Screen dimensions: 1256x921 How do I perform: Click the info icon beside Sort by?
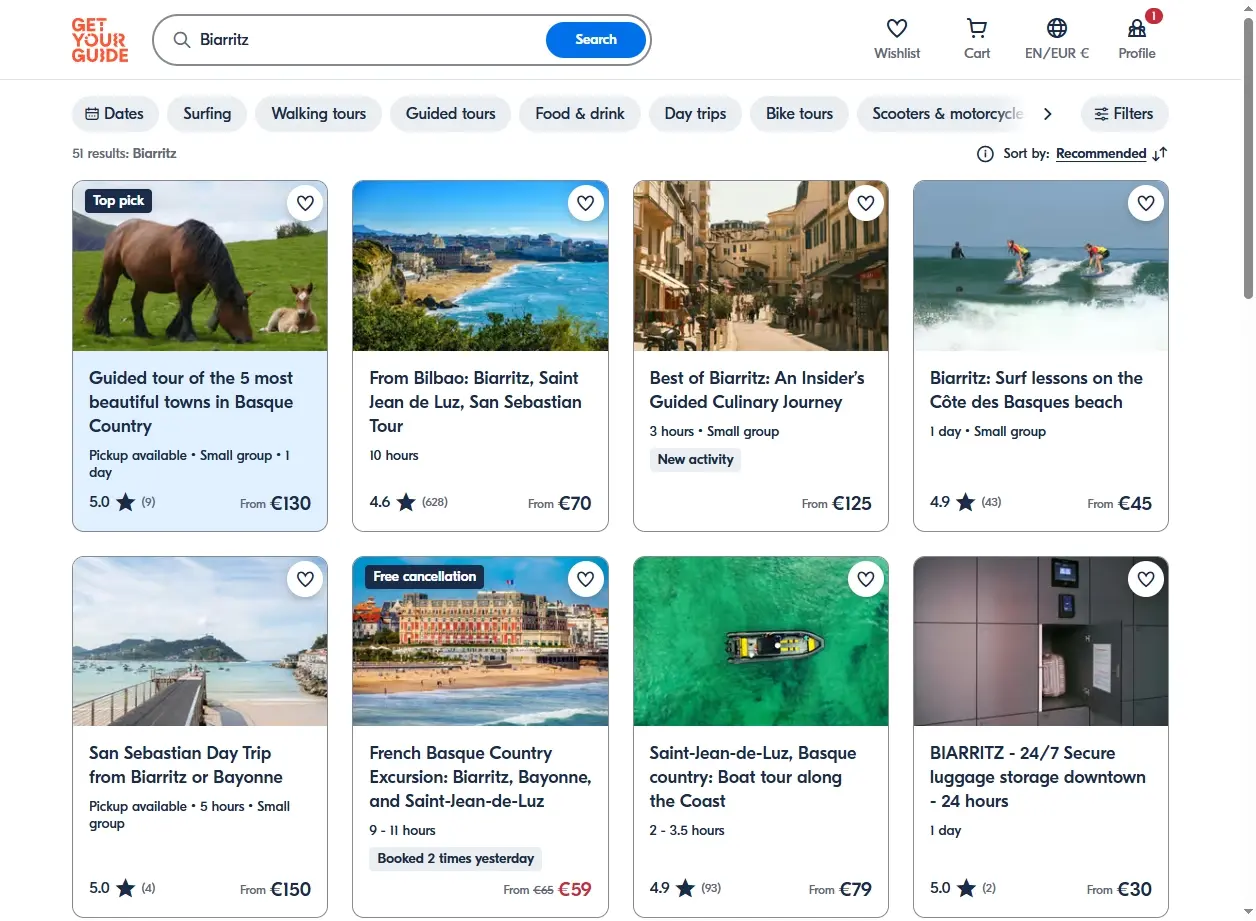click(x=985, y=154)
